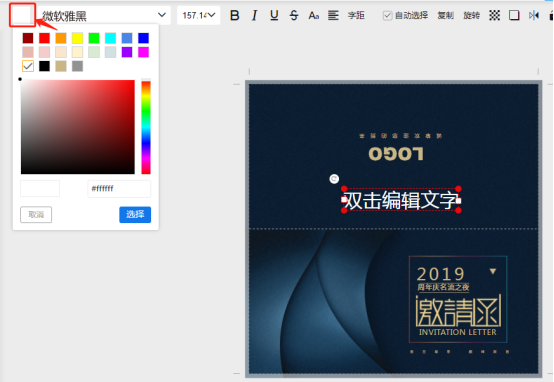Pick the orange color swatch
This screenshot has width=554, height=382.
click(x=61, y=38)
